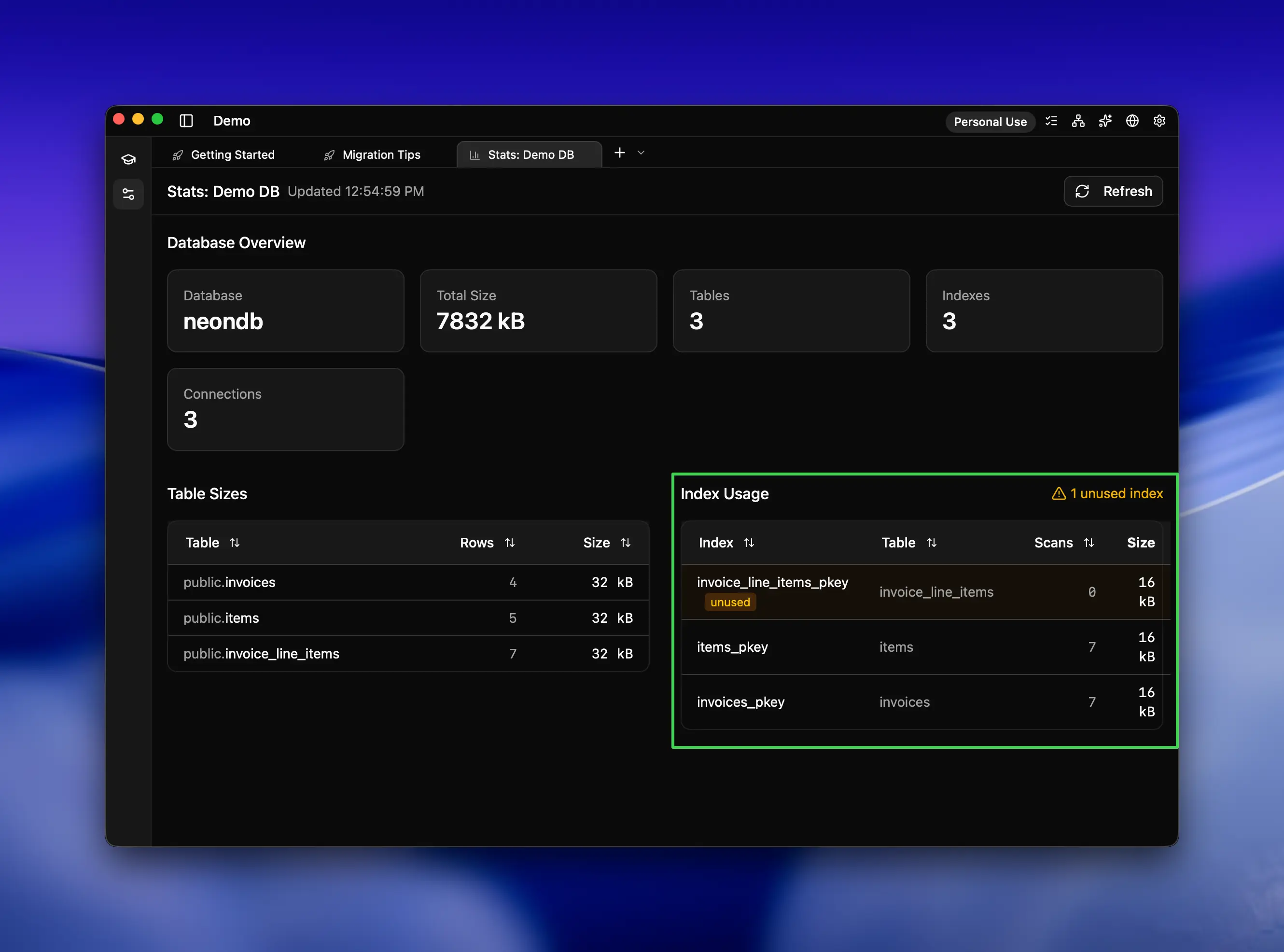Screen dimensions: 1284x952
Task: Toggle the sidebar panel icon next to Demo title
Action: [x=186, y=121]
